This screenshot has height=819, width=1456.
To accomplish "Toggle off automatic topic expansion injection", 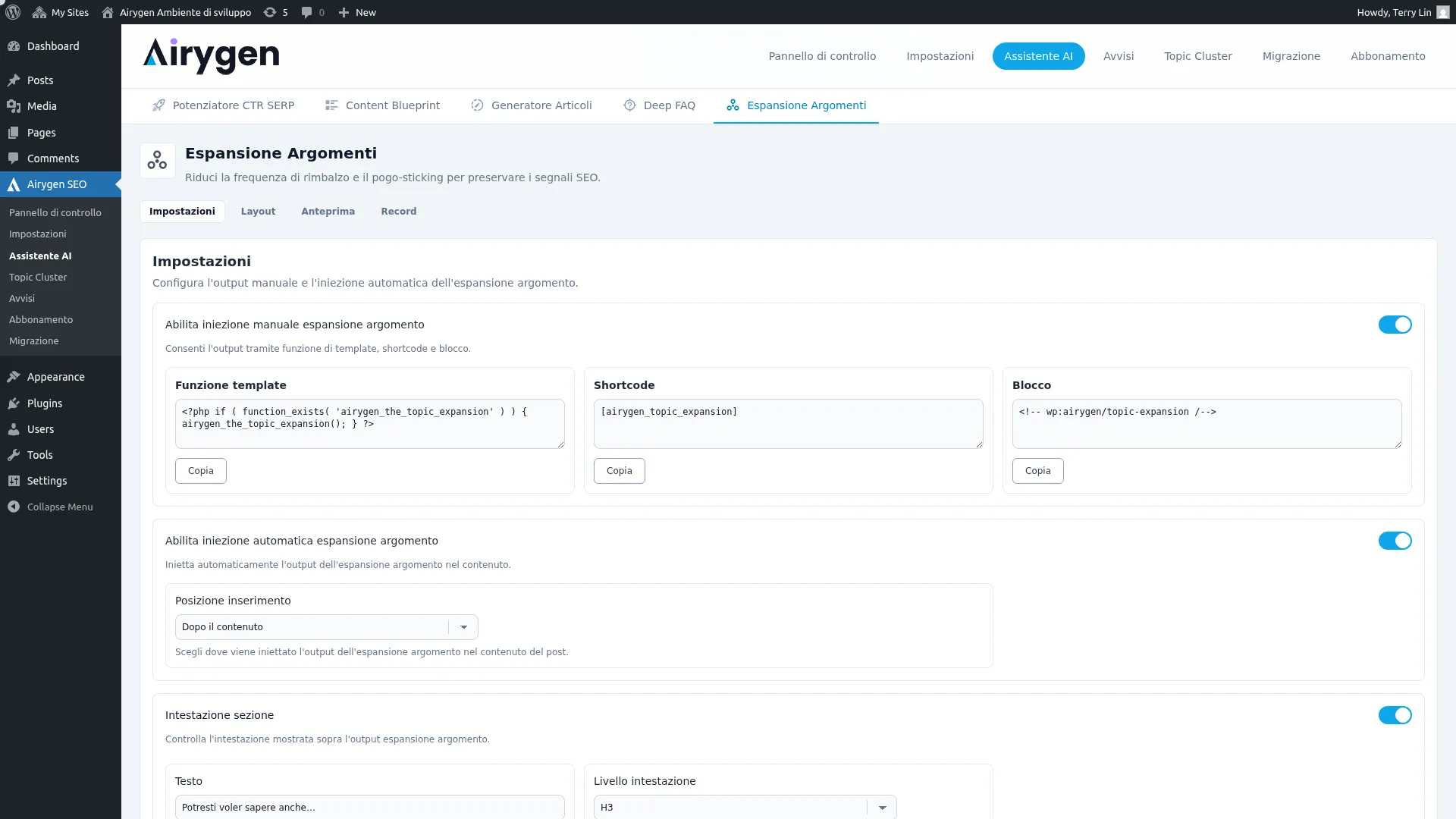I will pyautogui.click(x=1395, y=541).
